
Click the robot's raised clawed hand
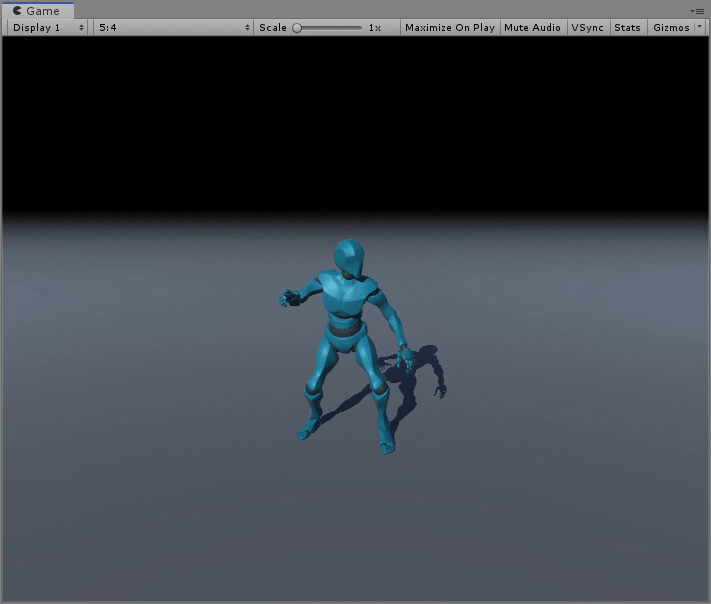click(288, 297)
